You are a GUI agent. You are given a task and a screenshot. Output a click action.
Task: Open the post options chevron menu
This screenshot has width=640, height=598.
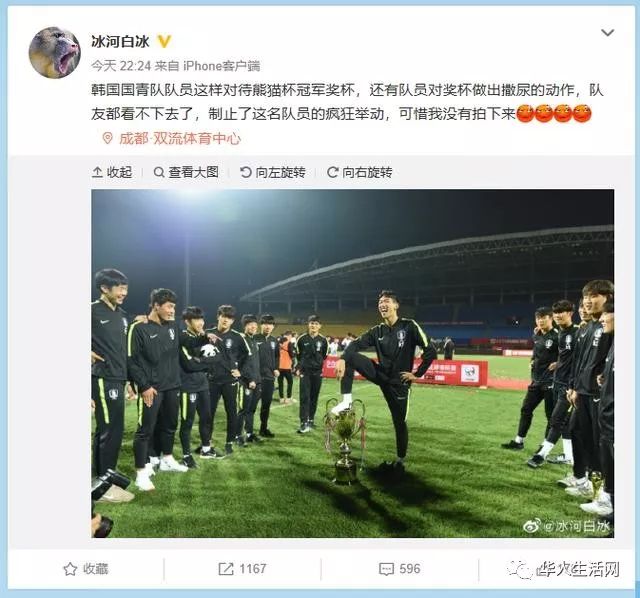tap(607, 33)
